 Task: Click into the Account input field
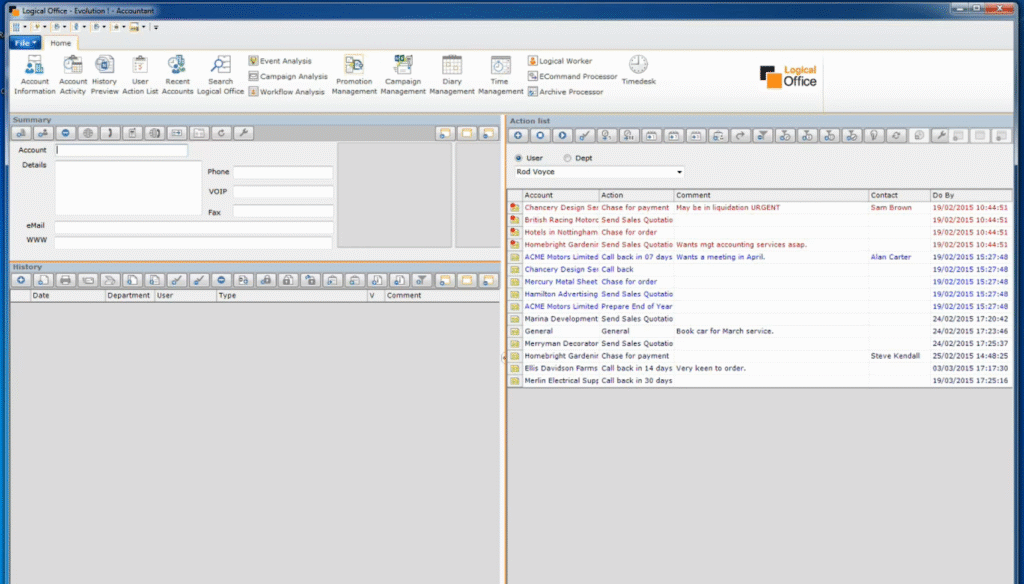(121, 150)
